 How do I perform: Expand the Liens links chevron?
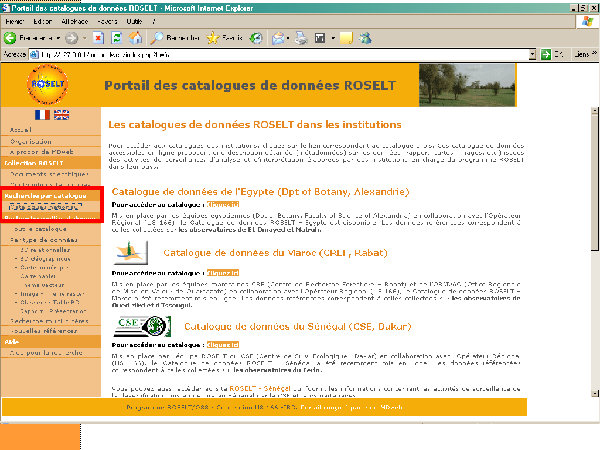tap(595, 53)
